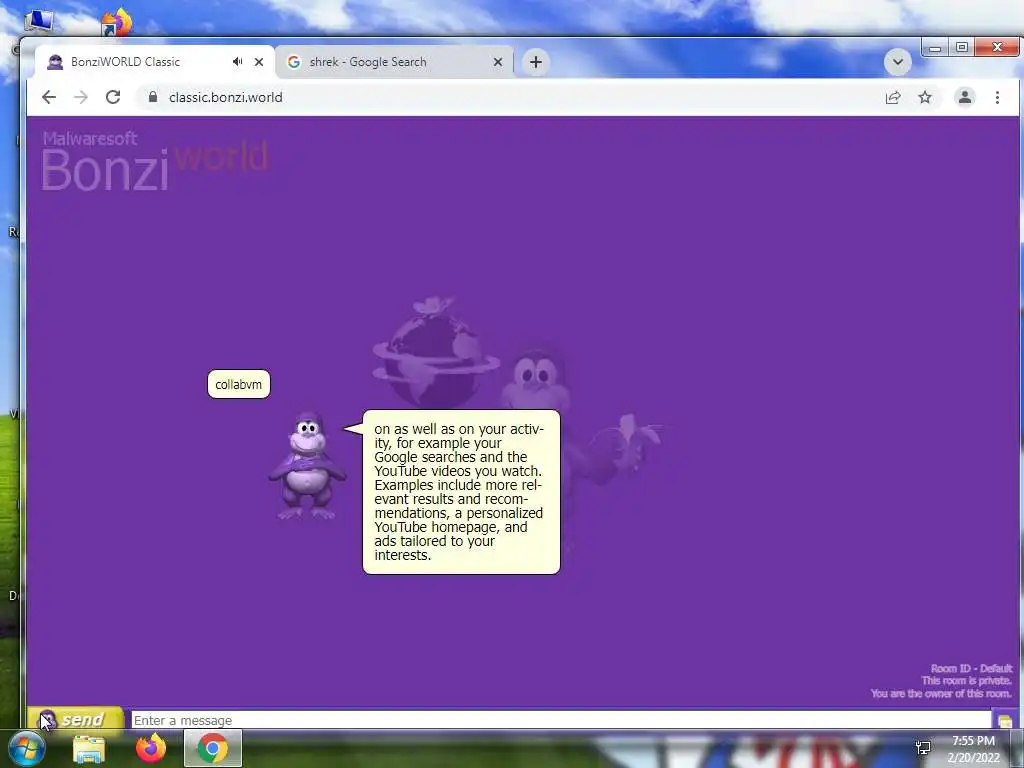
Task: Click the Chrome taskbar button
Action: pyautogui.click(x=213, y=748)
